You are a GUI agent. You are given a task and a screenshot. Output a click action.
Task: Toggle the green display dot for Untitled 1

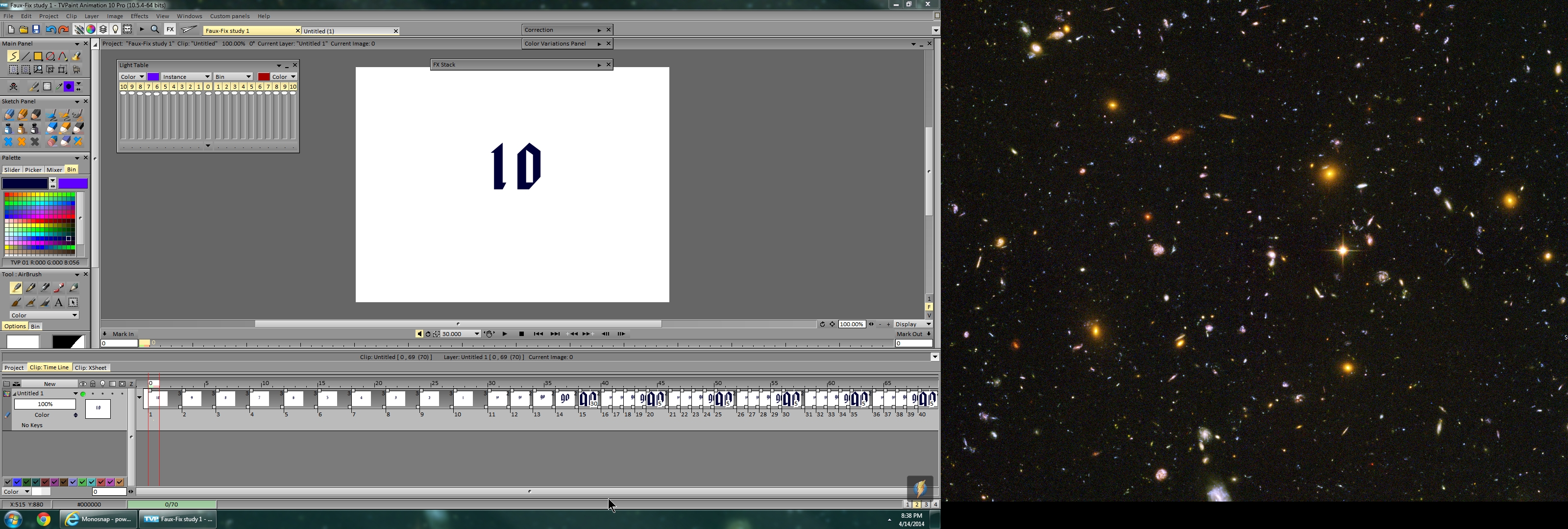click(83, 394)
